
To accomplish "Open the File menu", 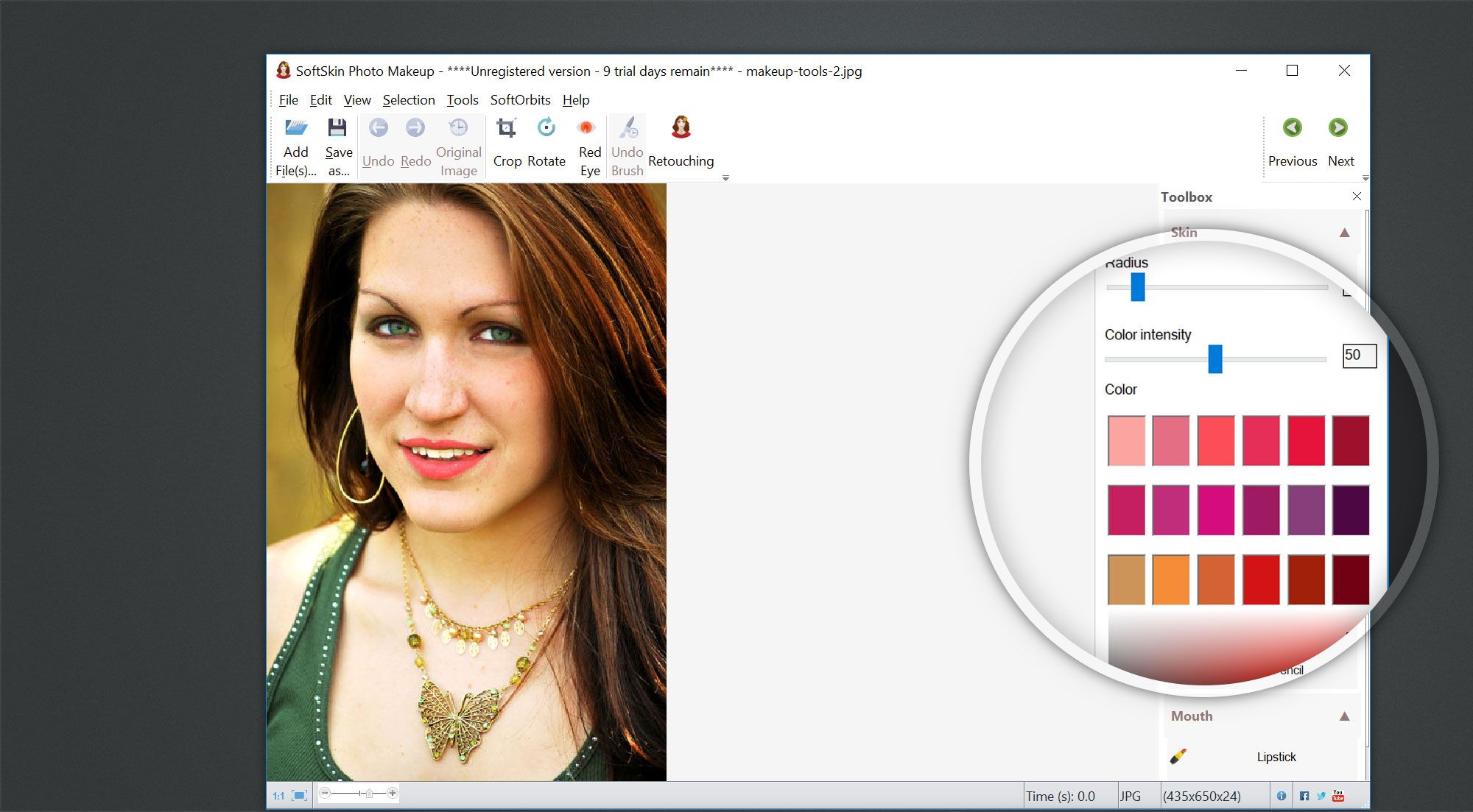I will (288, 99).
